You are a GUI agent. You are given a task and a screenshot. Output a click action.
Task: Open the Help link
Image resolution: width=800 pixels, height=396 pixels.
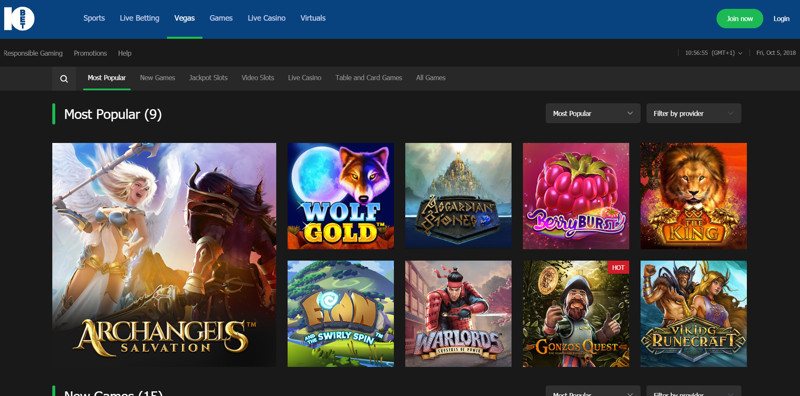click(x=124, y=53)
